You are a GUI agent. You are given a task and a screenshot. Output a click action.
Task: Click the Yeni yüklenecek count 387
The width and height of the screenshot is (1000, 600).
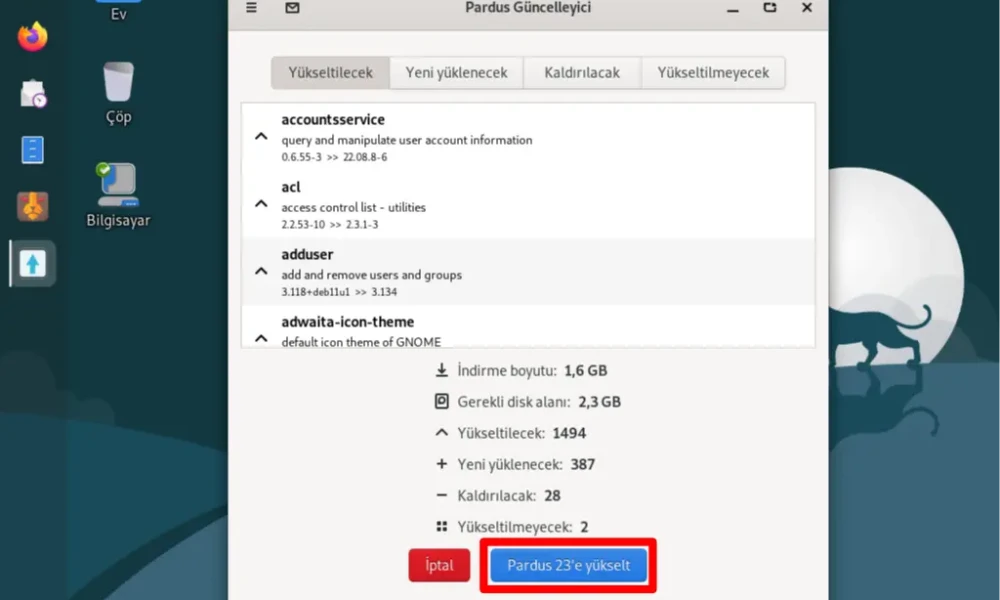[x=582, y=464]
